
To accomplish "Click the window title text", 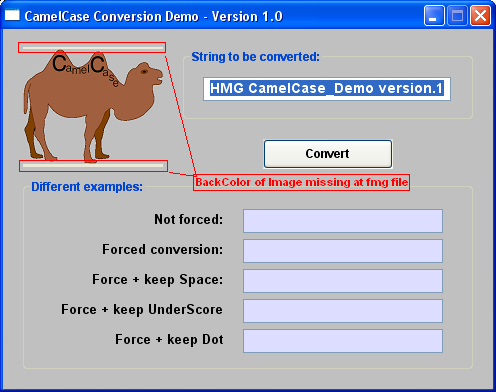I will click(154, 16).
